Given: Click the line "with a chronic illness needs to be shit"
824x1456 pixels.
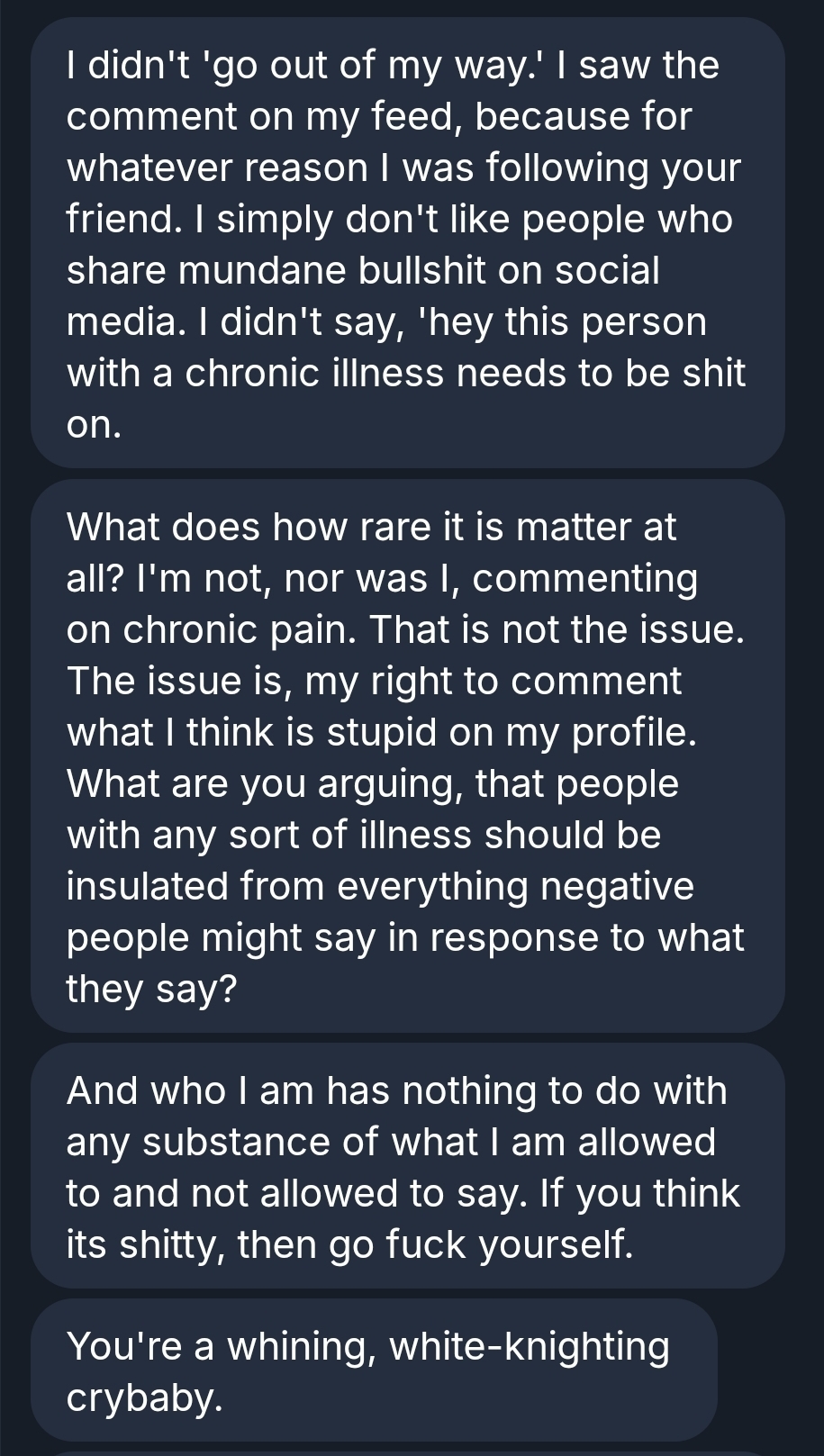Looking at the screenshot, I should pos(406,373).
